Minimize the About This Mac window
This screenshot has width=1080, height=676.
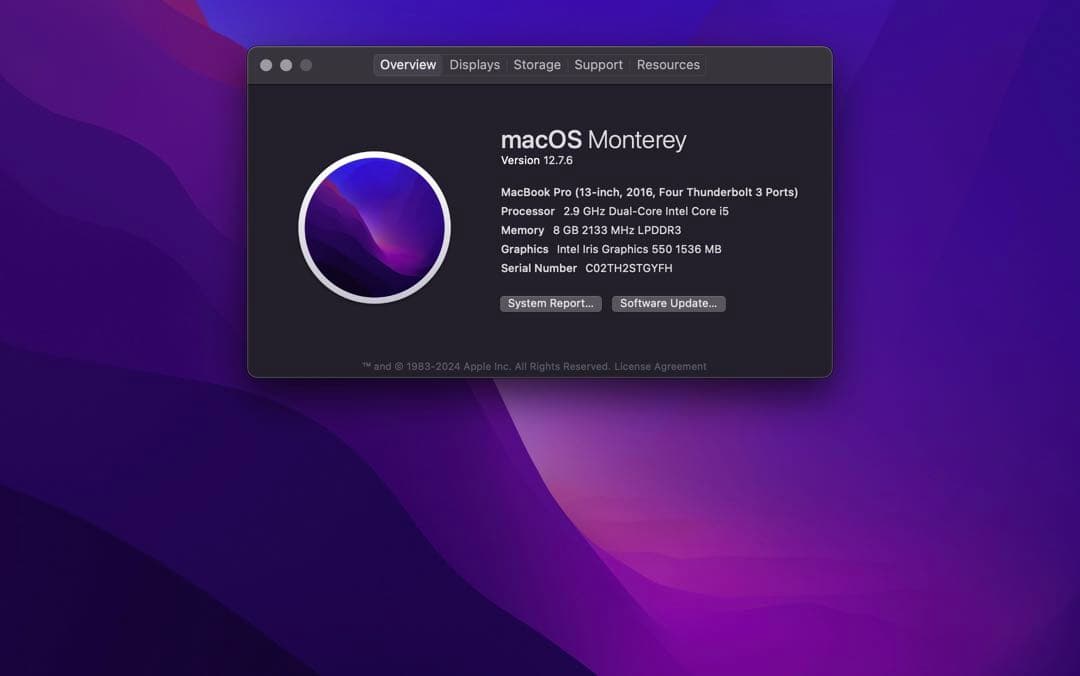click(x=286, y=64)
